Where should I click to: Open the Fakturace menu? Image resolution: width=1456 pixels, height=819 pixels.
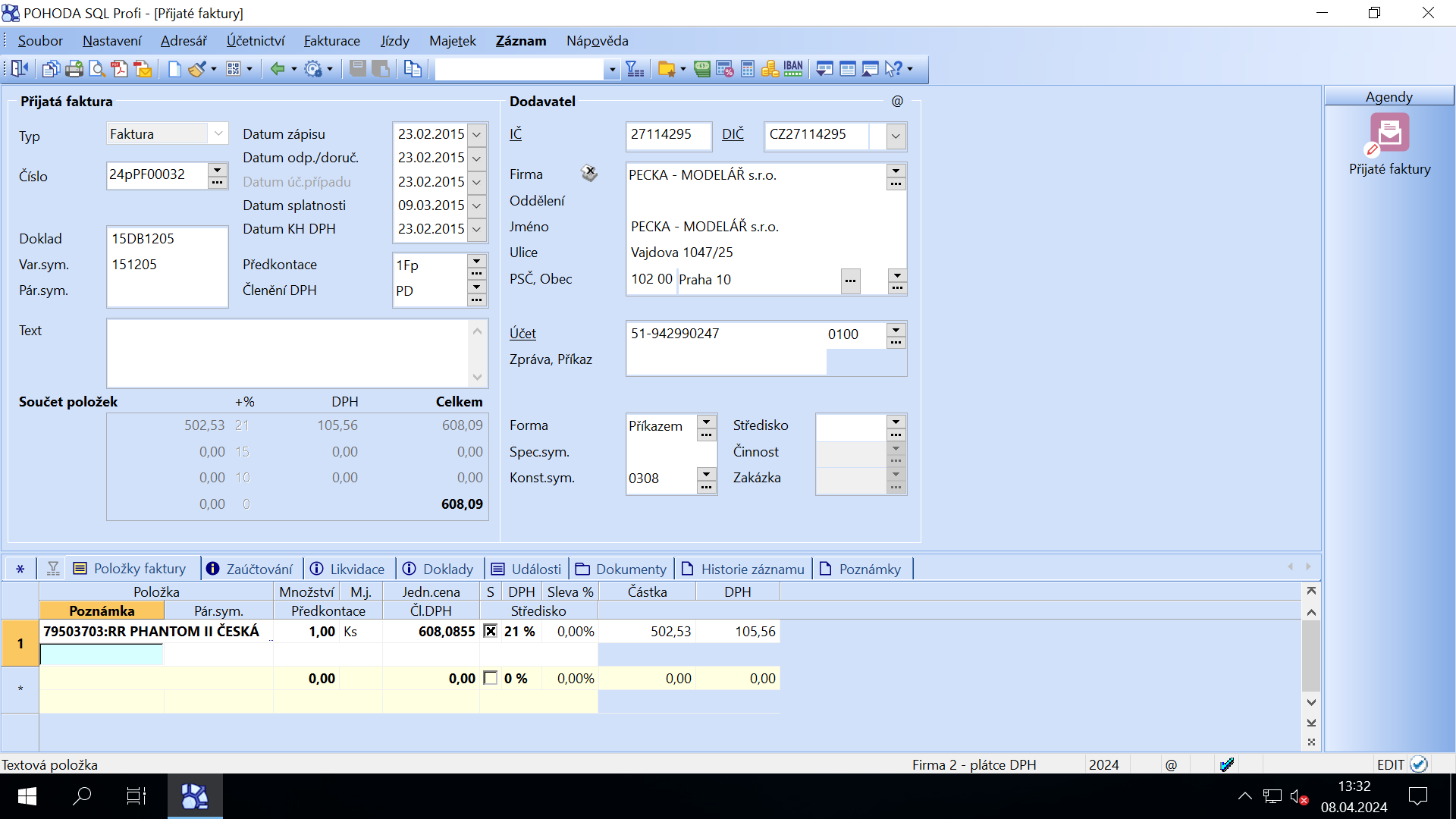(x=332, y=41)
